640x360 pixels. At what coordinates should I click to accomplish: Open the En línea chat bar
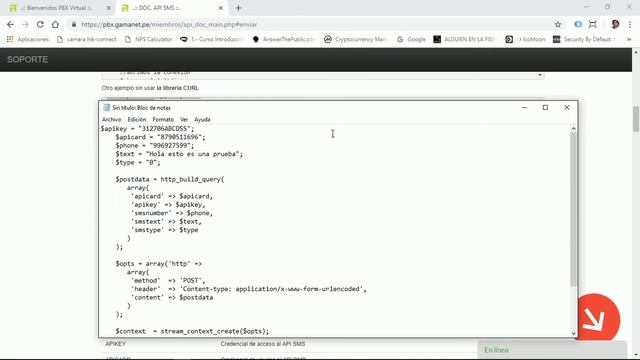coord(552,350)
